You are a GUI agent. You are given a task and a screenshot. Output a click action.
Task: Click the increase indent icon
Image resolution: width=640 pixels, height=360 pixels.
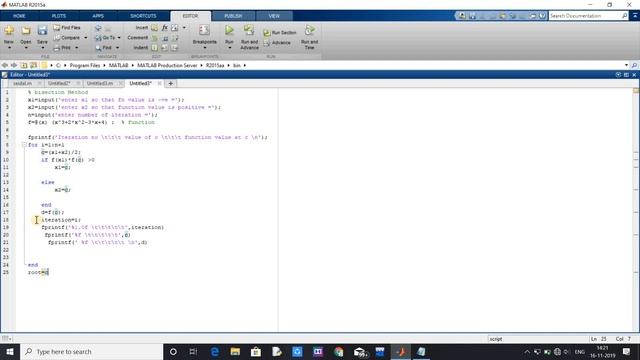click(x=165, y=48)
